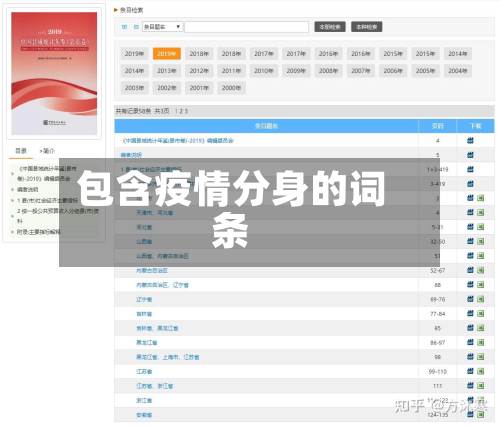Open the 浙江省 entry link
The image size is (500, 426).
tap(144, 400)
